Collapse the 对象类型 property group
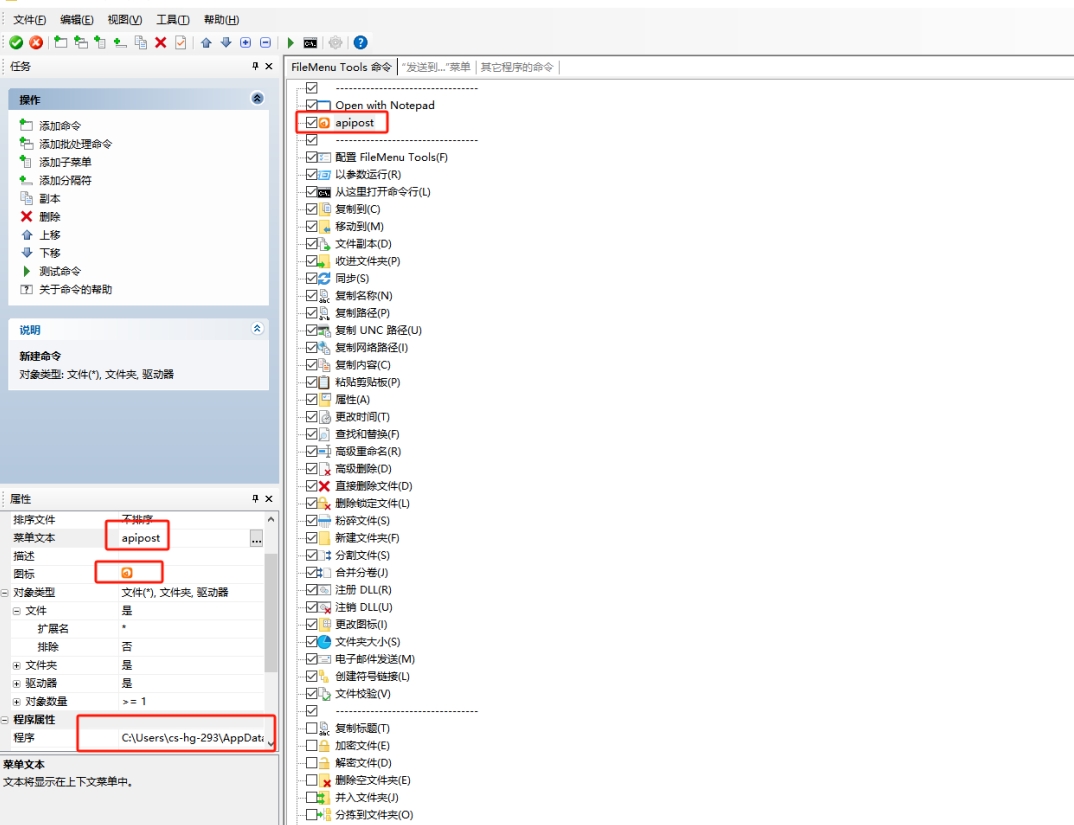The width and height of the screenshot is (1074, 825). [x=4, y=592]
